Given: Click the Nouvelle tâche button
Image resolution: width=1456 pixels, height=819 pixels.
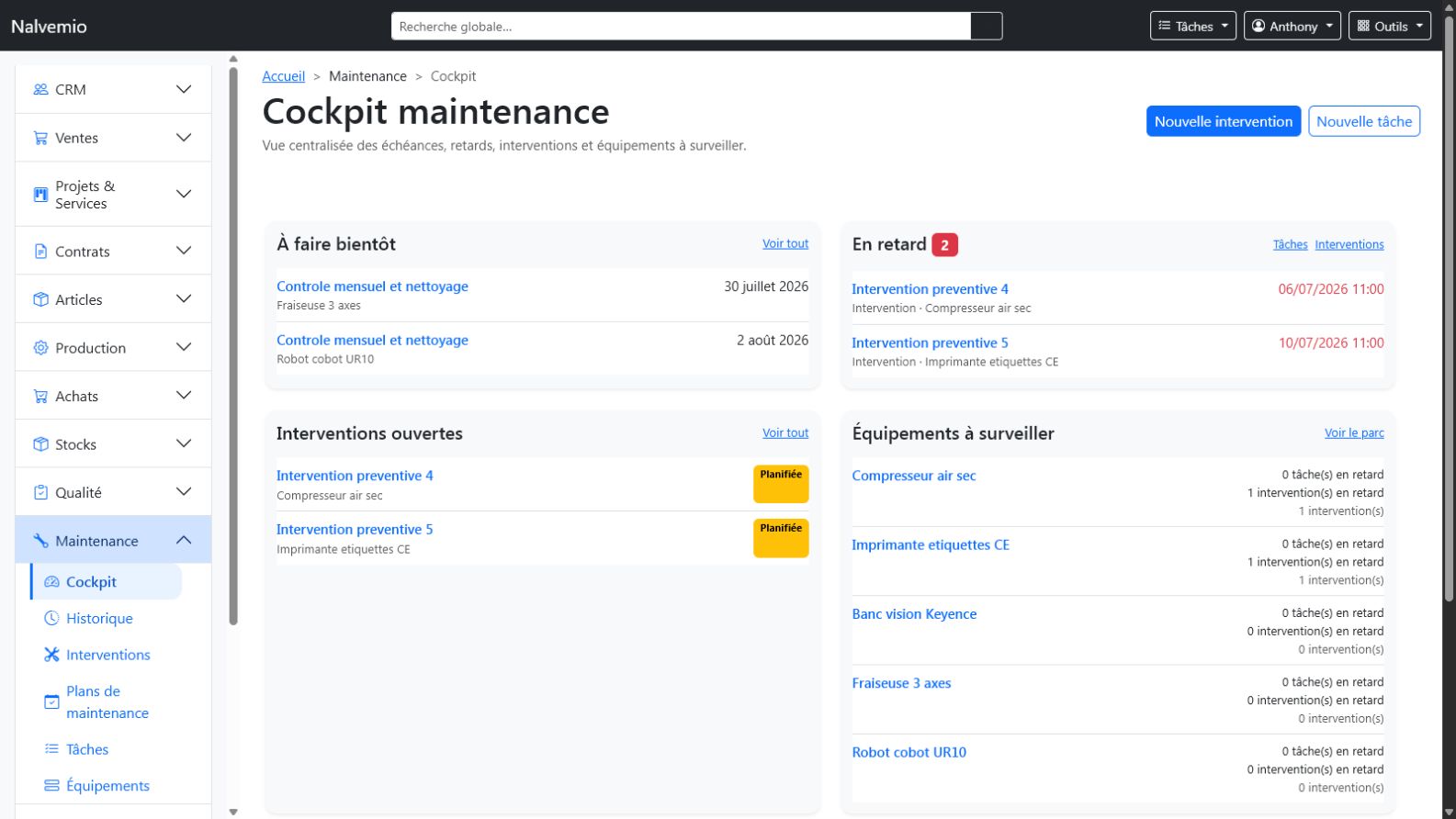Looking at the screenshot, I should (1363, 121).
